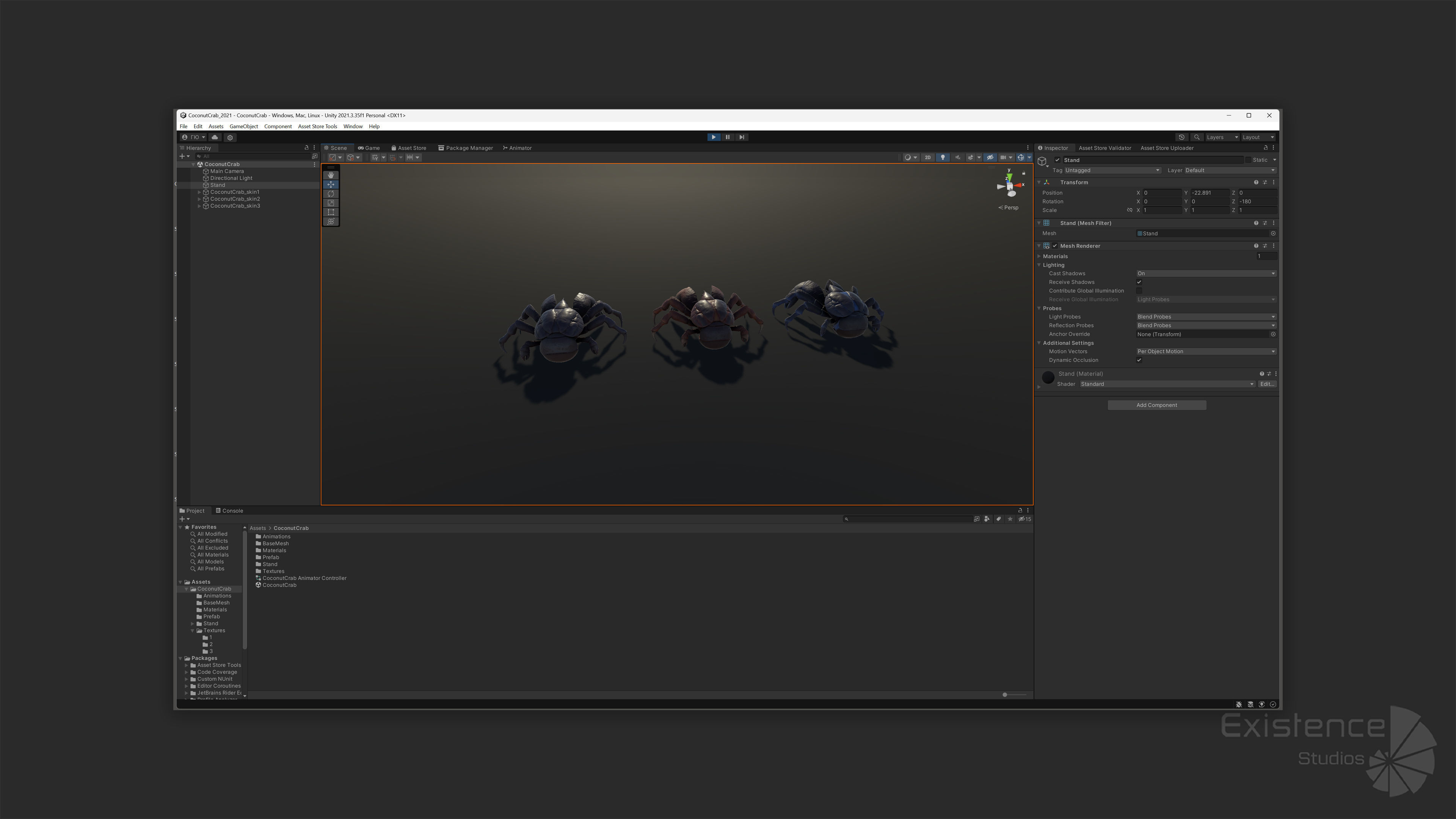The width and height of the screenshot is (1456, 819).
Task: Toggle scene gizmos display
Action: pyautogui.click(x=1021, y=158)
